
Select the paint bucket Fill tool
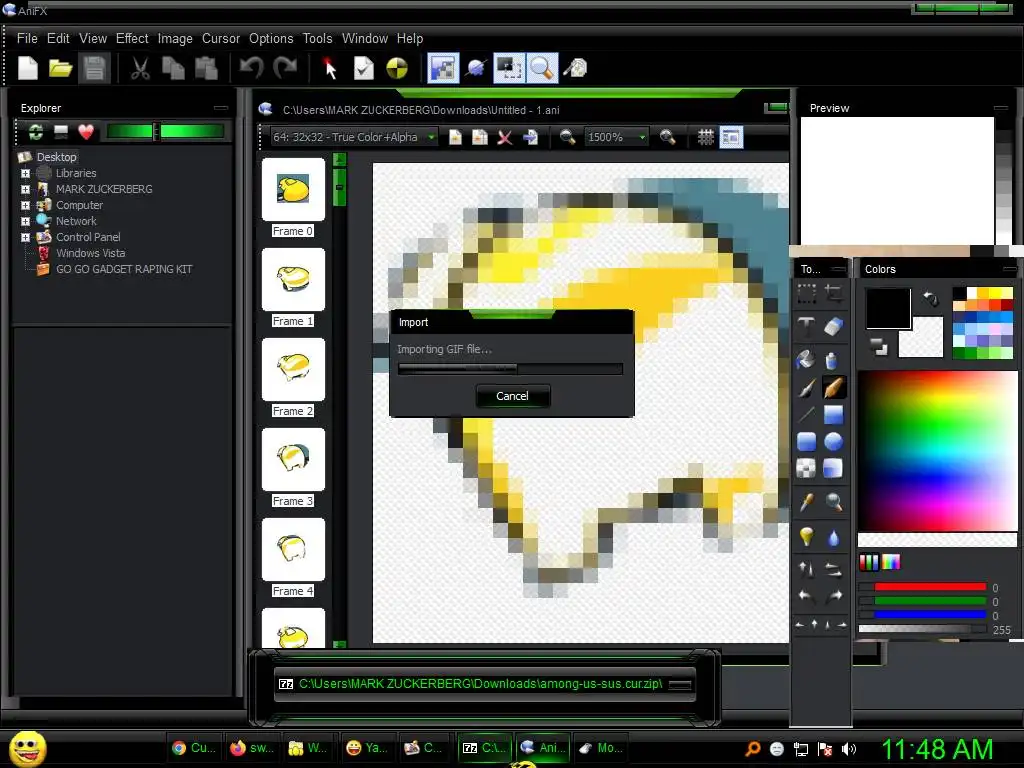coord(807,359)
